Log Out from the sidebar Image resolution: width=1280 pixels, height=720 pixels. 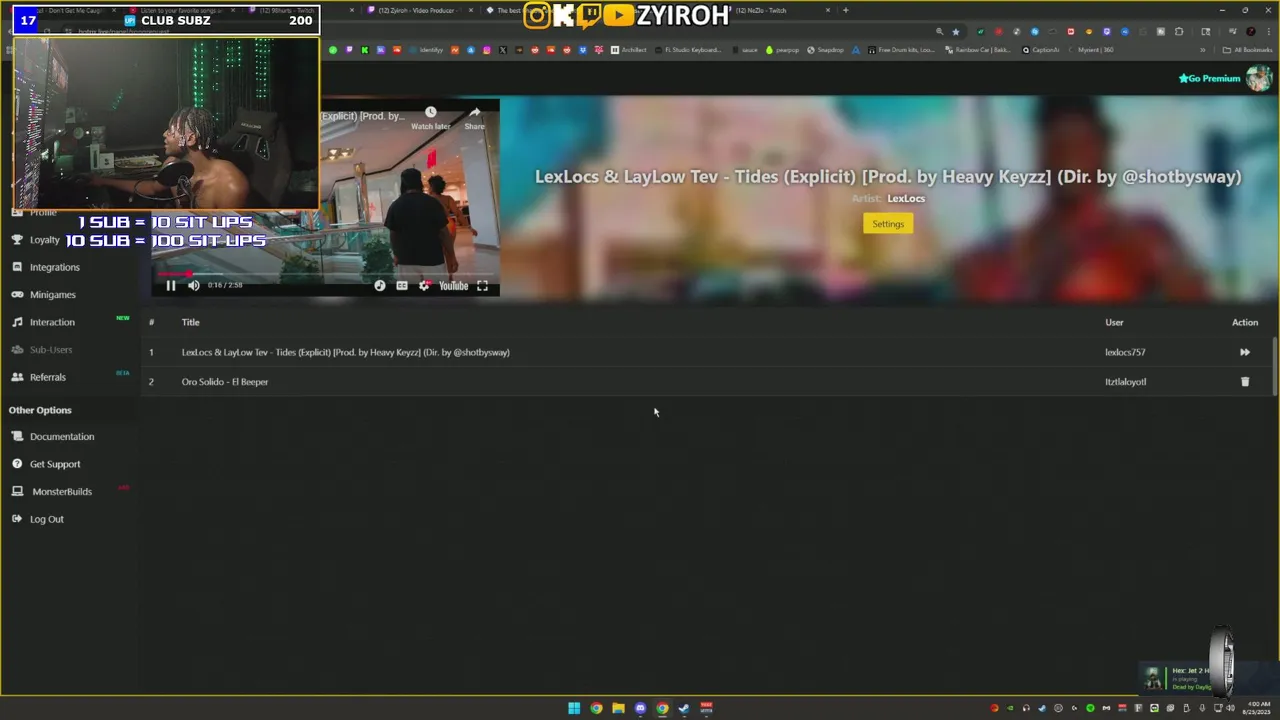point(46,519)
